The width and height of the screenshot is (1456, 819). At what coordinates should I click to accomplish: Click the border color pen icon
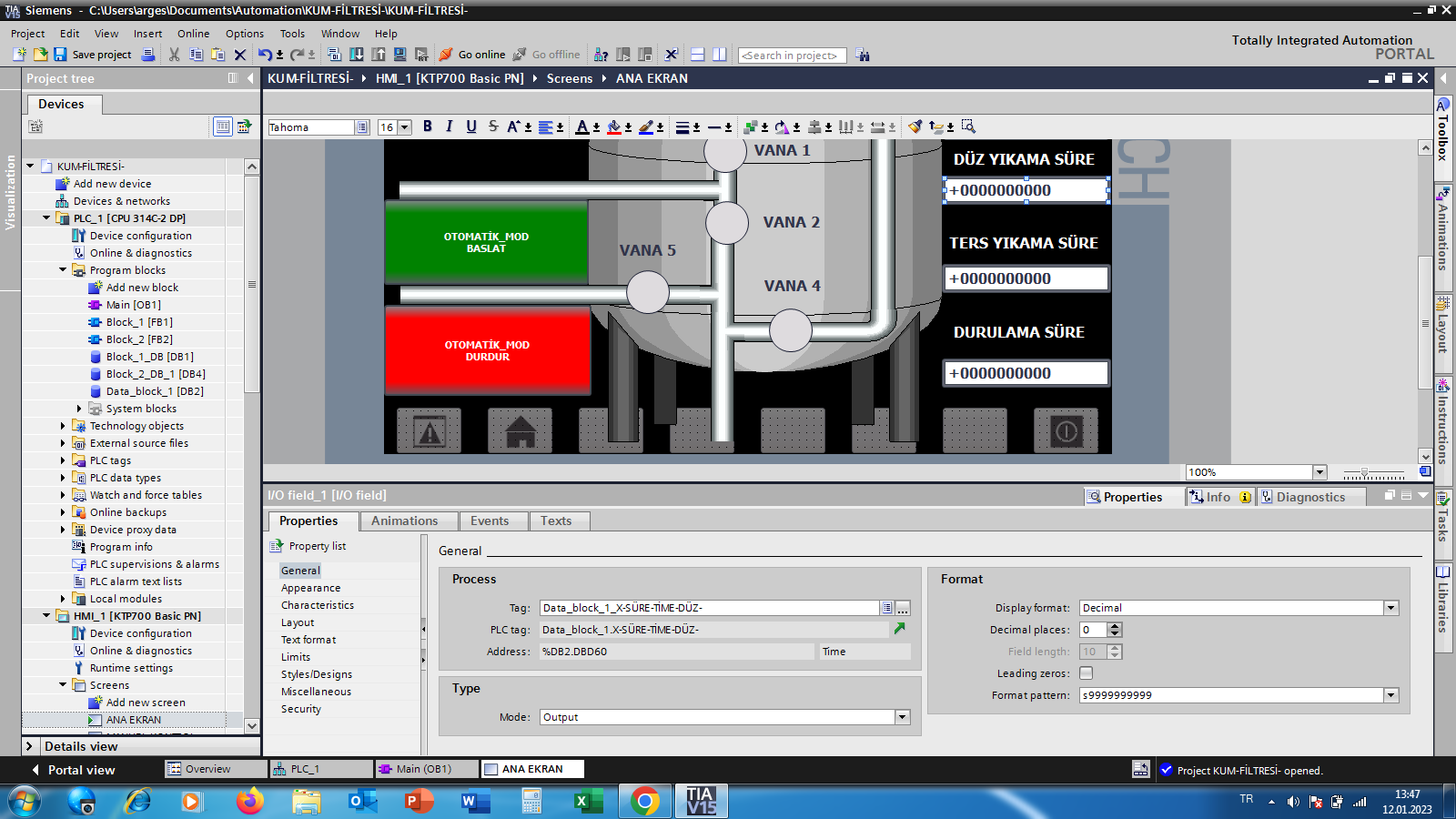pos(646,126)
